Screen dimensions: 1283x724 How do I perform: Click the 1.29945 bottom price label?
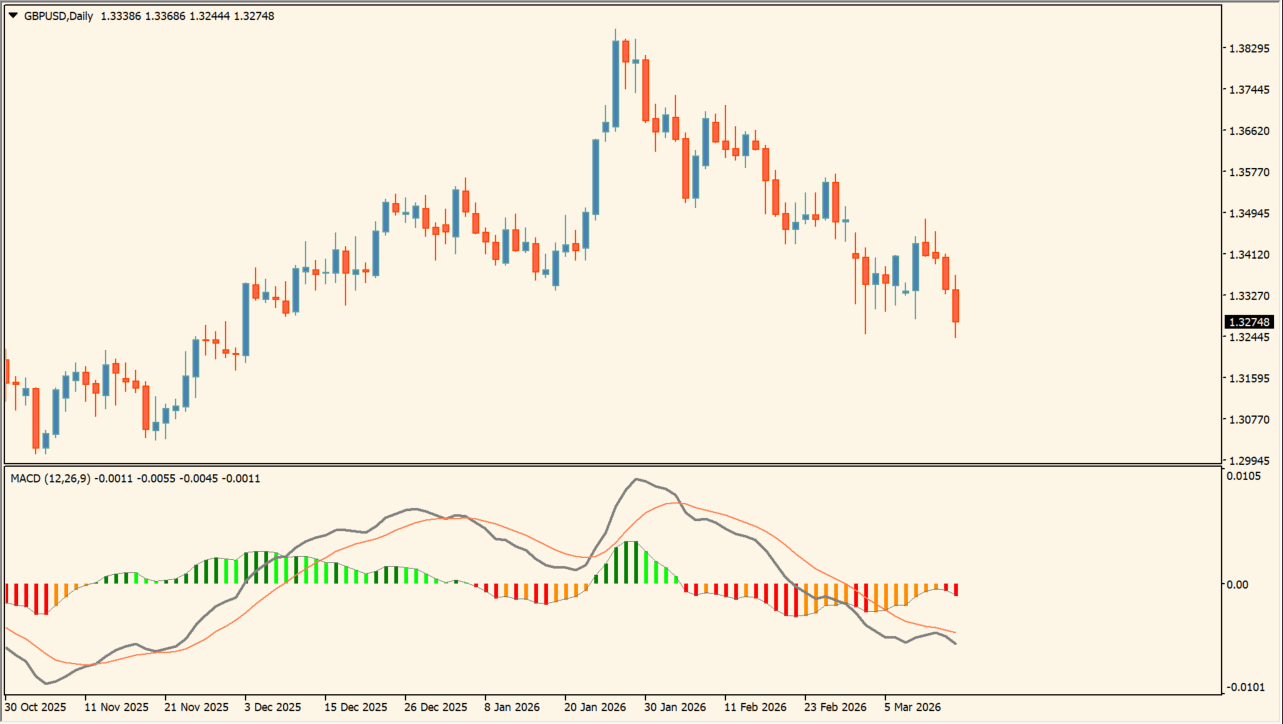tap(1248, 461)
